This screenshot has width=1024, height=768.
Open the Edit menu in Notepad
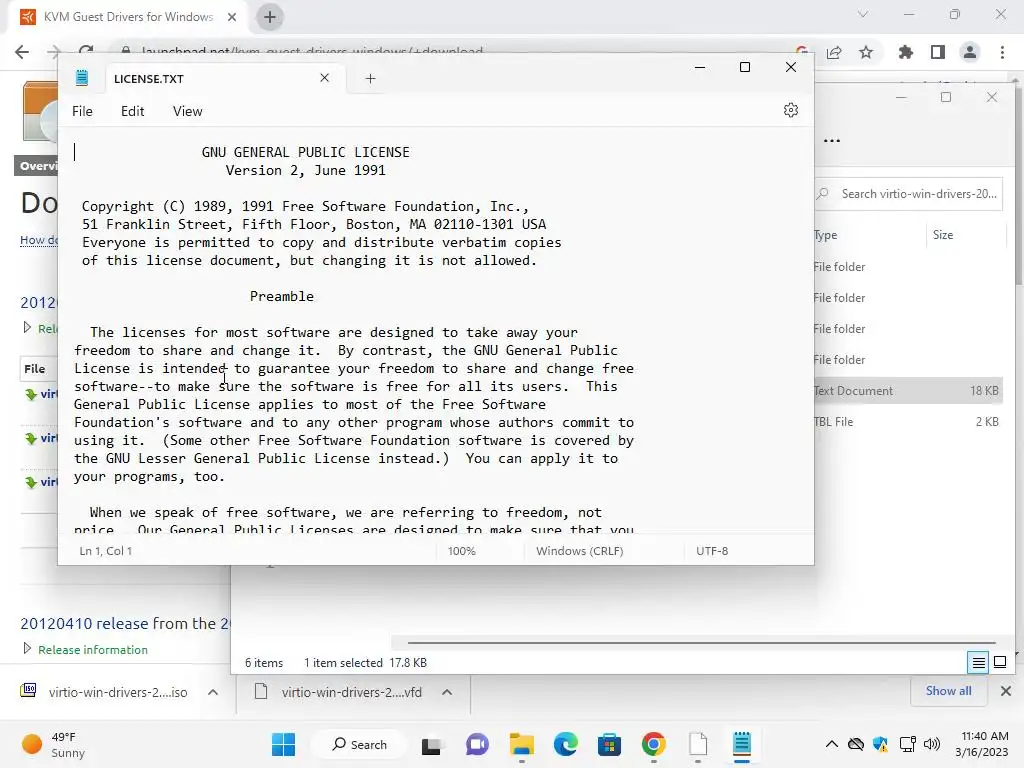(x=133, y=111)
